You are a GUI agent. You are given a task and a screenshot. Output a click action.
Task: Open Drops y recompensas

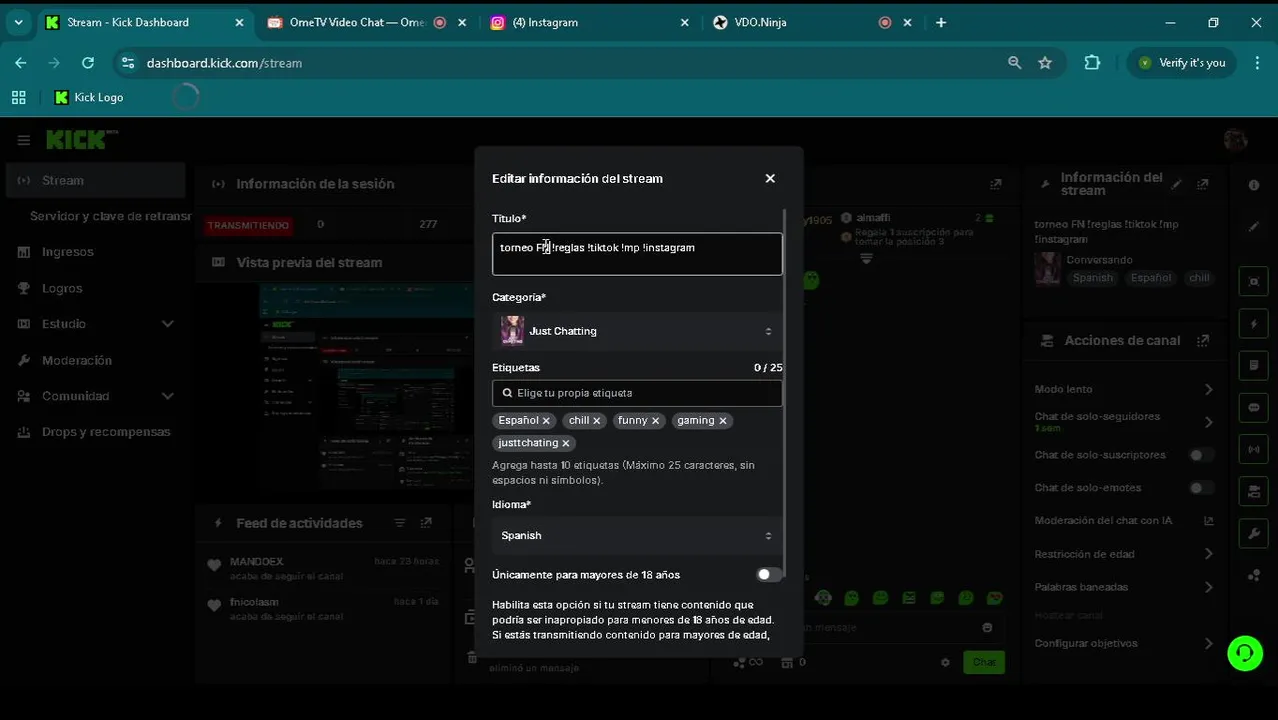tap(95, 432)
